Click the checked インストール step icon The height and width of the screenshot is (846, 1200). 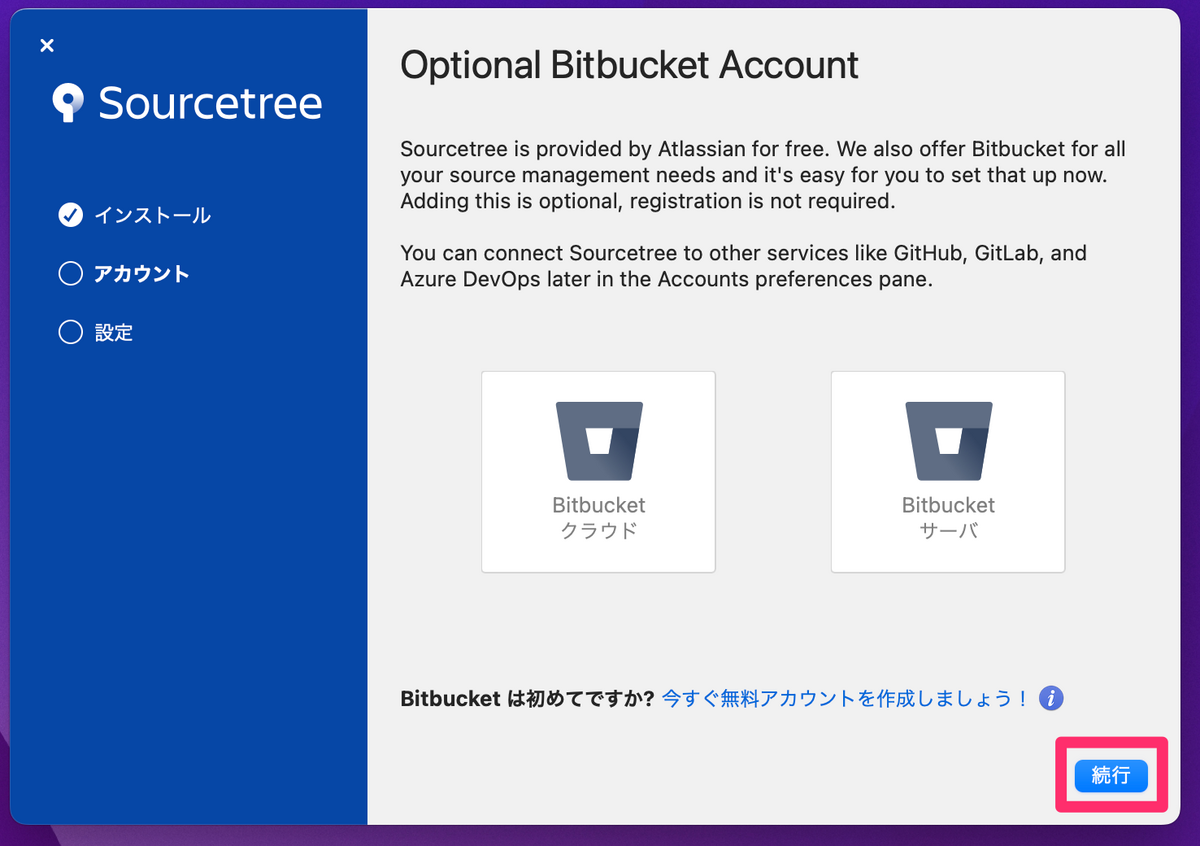coord(70,215)
